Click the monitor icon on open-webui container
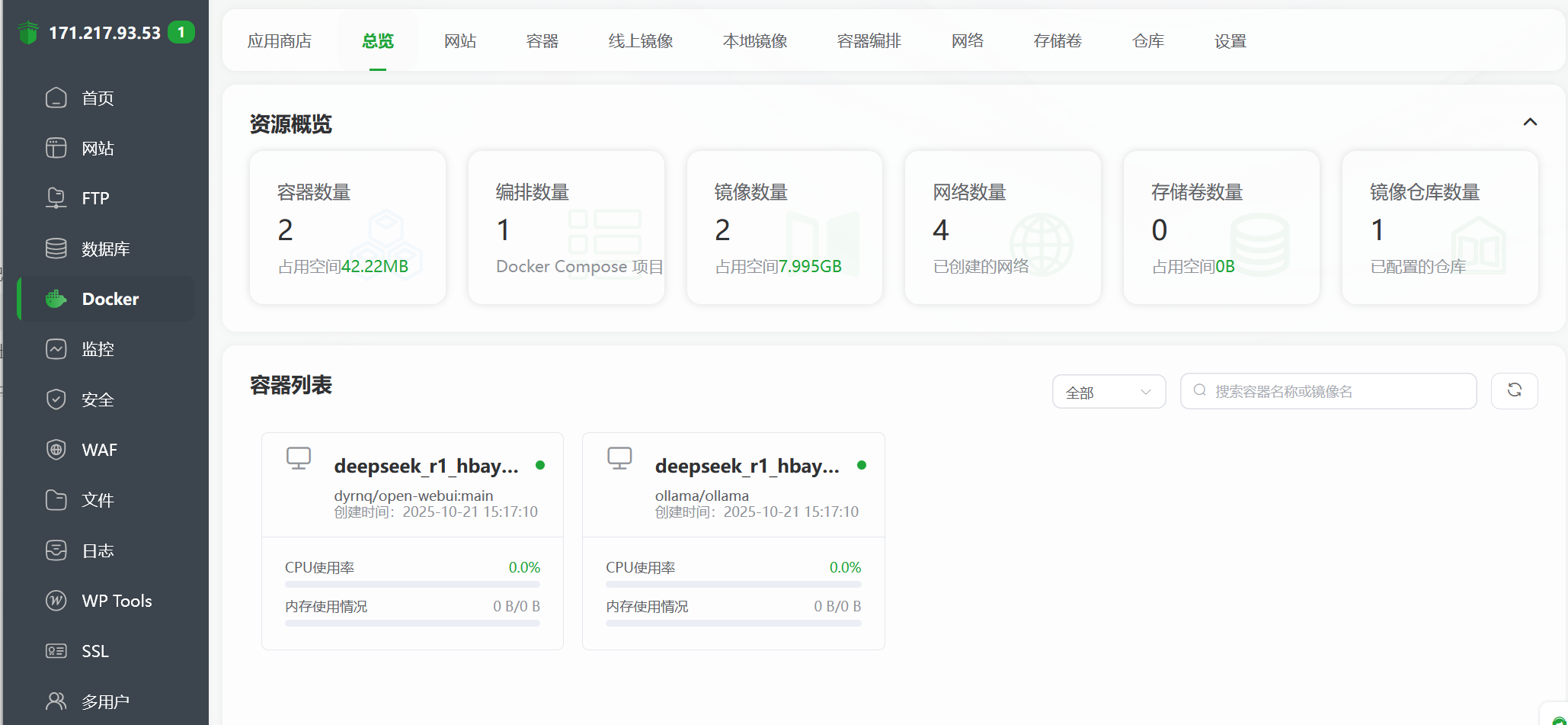1568x725 pixels. click(x=299, y=458)
